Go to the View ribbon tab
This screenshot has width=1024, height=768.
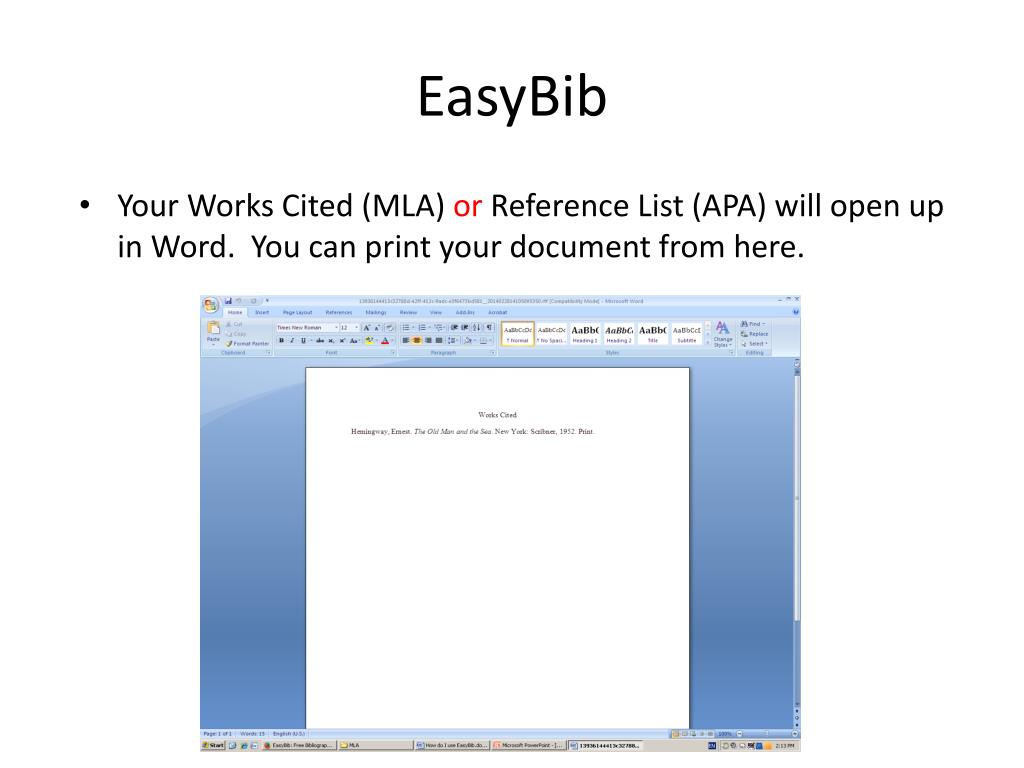pos(436,313)
